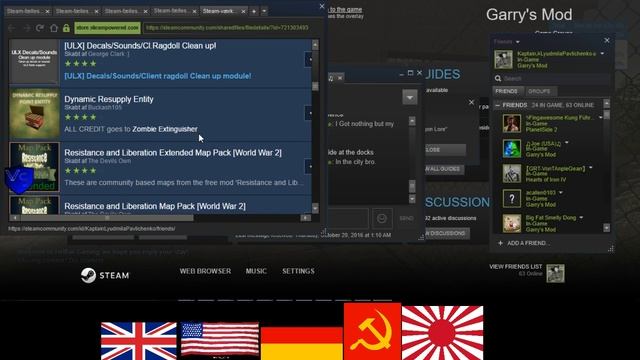The height and width of the screenshot is (360, 640).
Task: Focus the friends Search field
Action: click(556, 78)
